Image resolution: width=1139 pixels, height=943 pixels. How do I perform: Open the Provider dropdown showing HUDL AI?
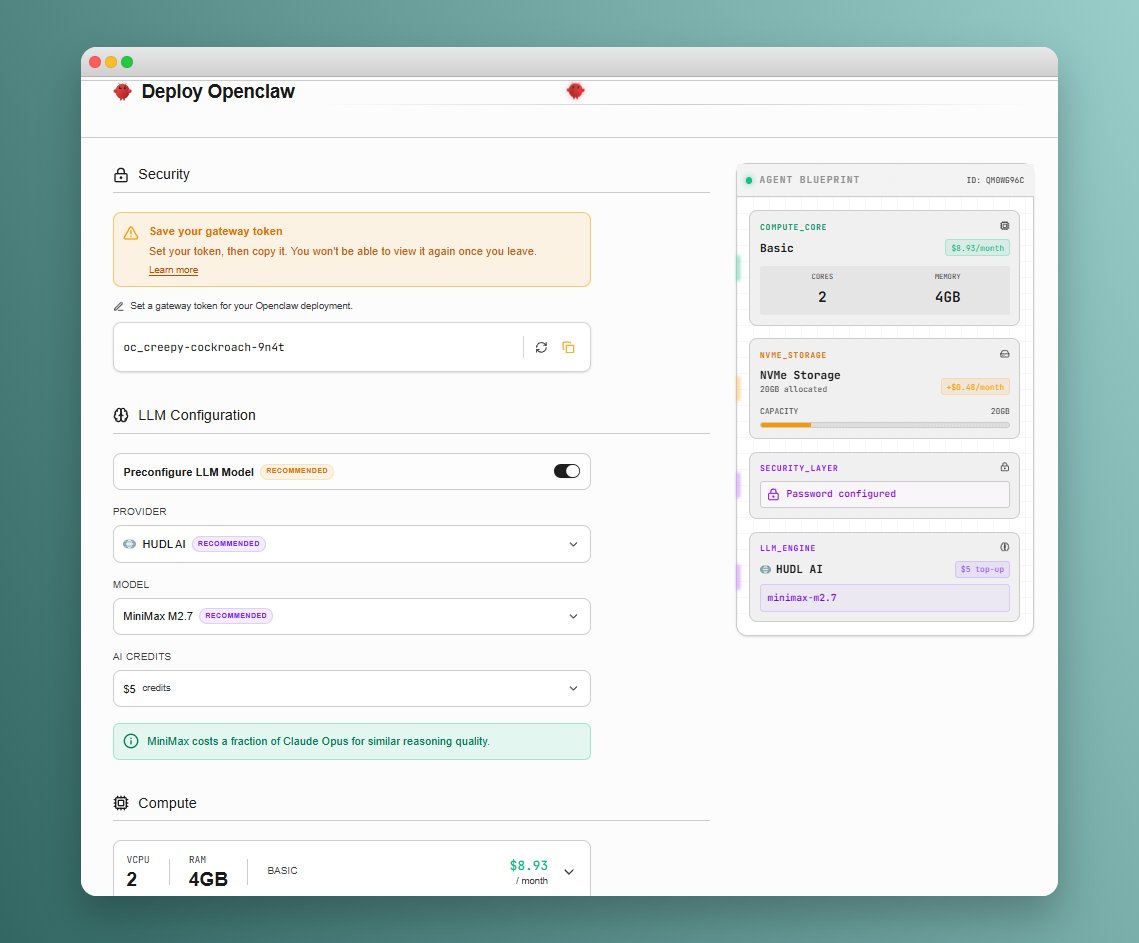(x=352, y=544)
